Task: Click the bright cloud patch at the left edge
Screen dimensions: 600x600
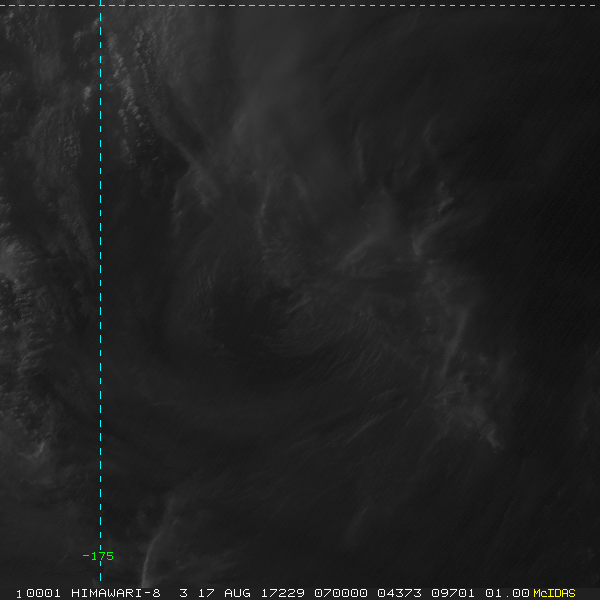Action: pos(8,257)
